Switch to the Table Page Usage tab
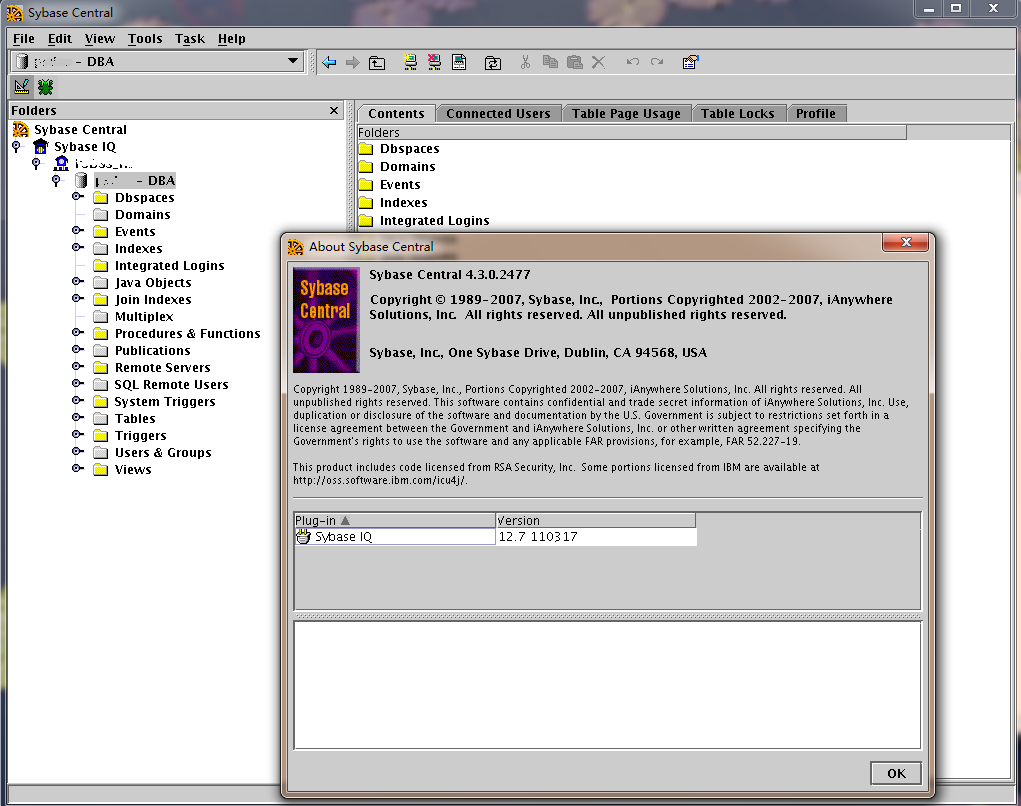This screenshot has width=1021, height=806. tap(626, 113)
